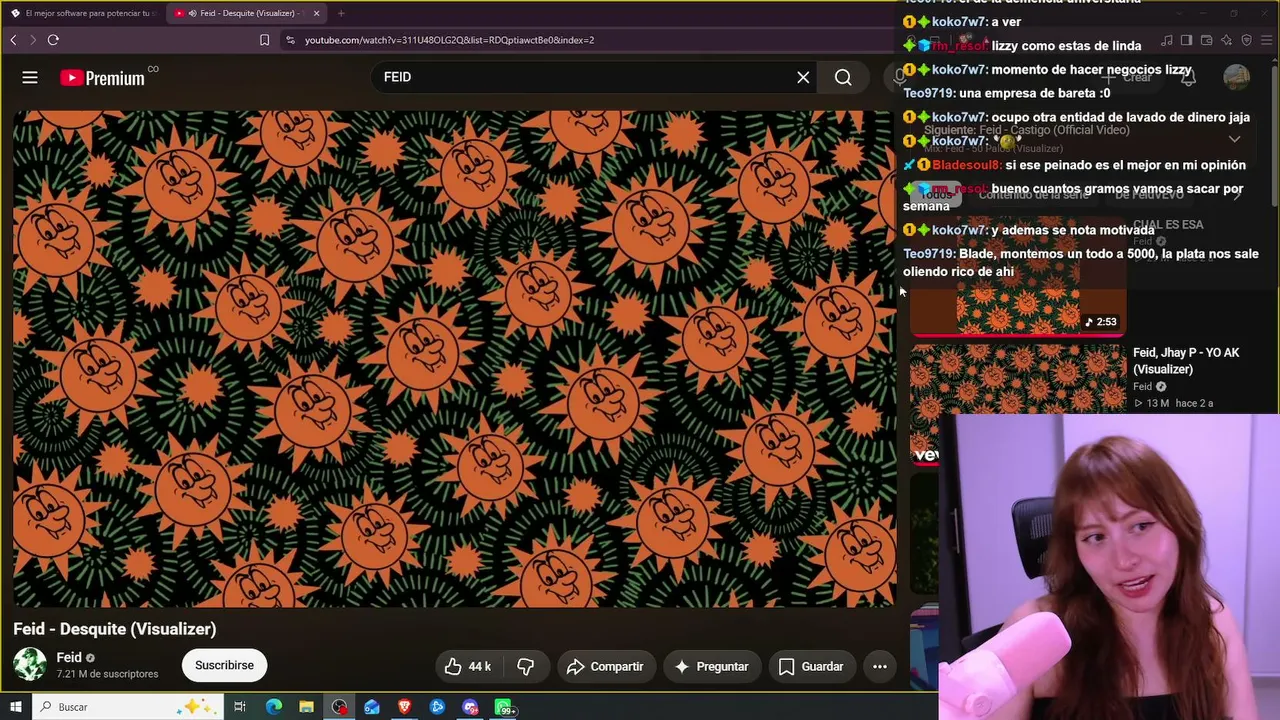The height and width of the screenshot is (720, 1280).
Task: Open the YouTube account avatar menu
Action: (1237, 77)
